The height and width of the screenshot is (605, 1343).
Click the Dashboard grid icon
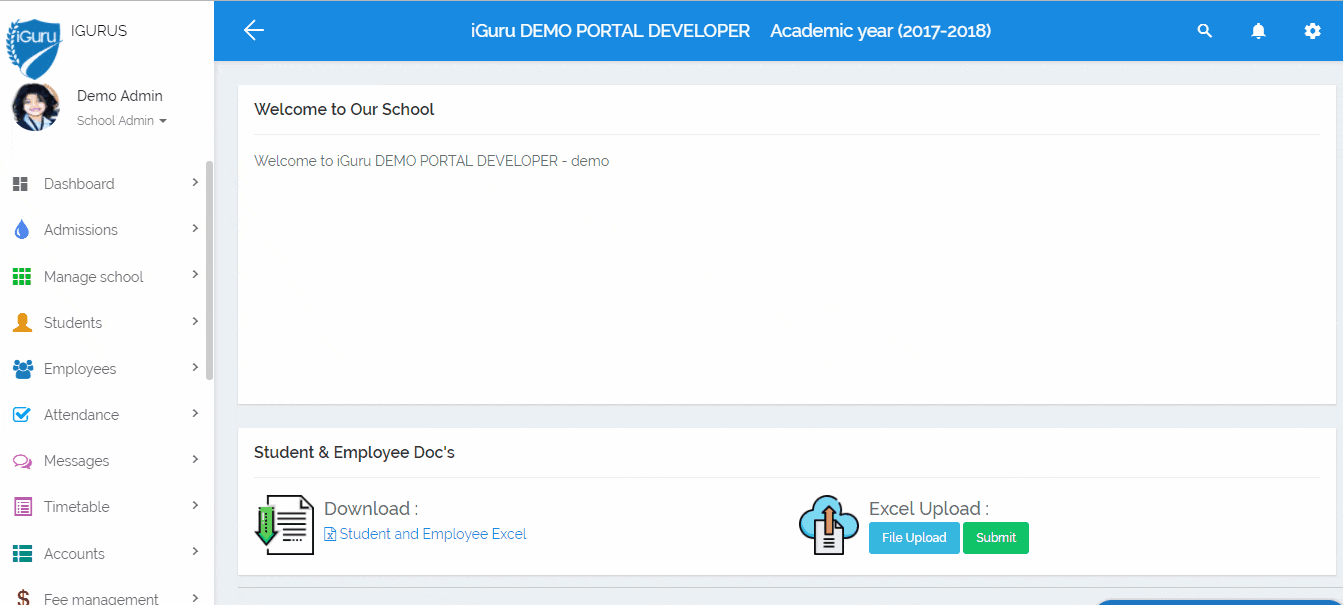pos(20,184)
